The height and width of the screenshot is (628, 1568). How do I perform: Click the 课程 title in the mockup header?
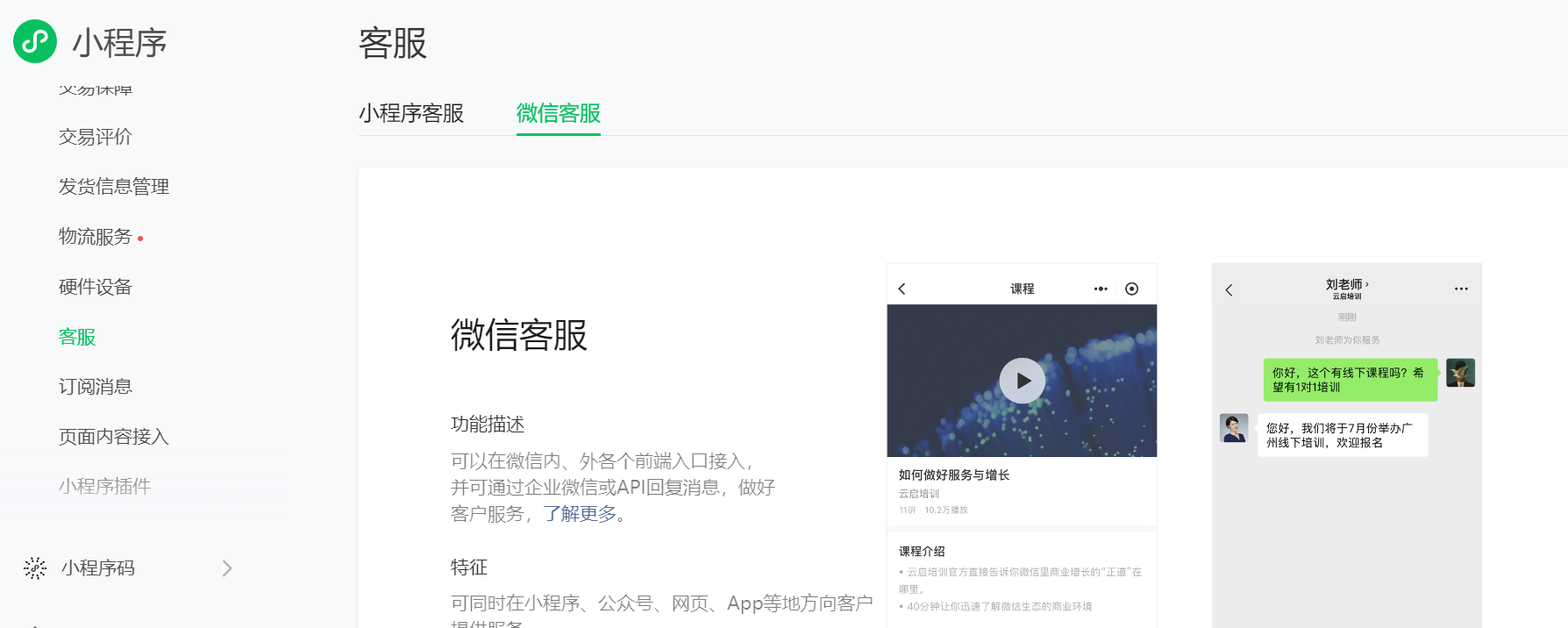pyautogui.click(x=1023, y=289)
